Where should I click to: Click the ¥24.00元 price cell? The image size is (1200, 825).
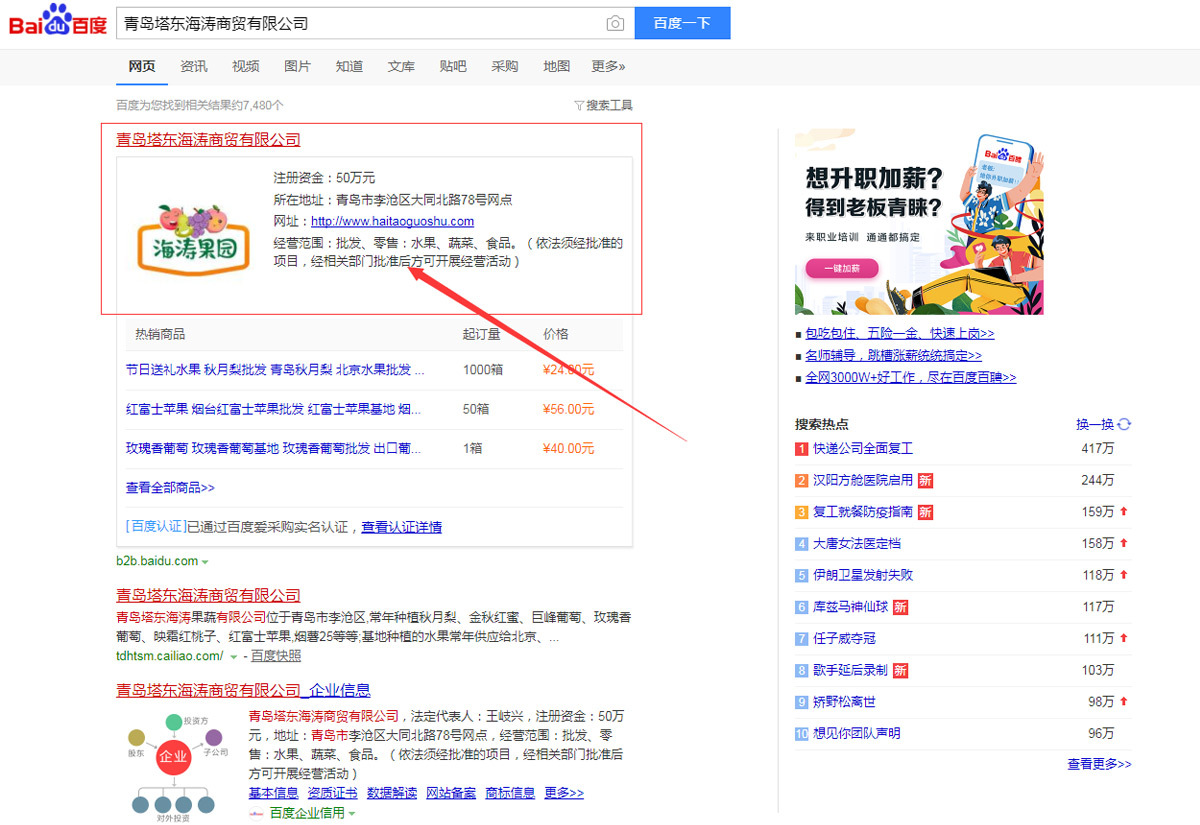pyautogui.click(x=568, y=370)
